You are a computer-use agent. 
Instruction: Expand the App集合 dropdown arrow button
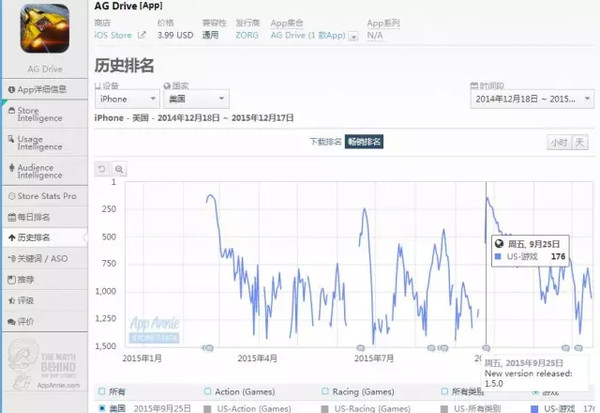[x=354, y=36]
